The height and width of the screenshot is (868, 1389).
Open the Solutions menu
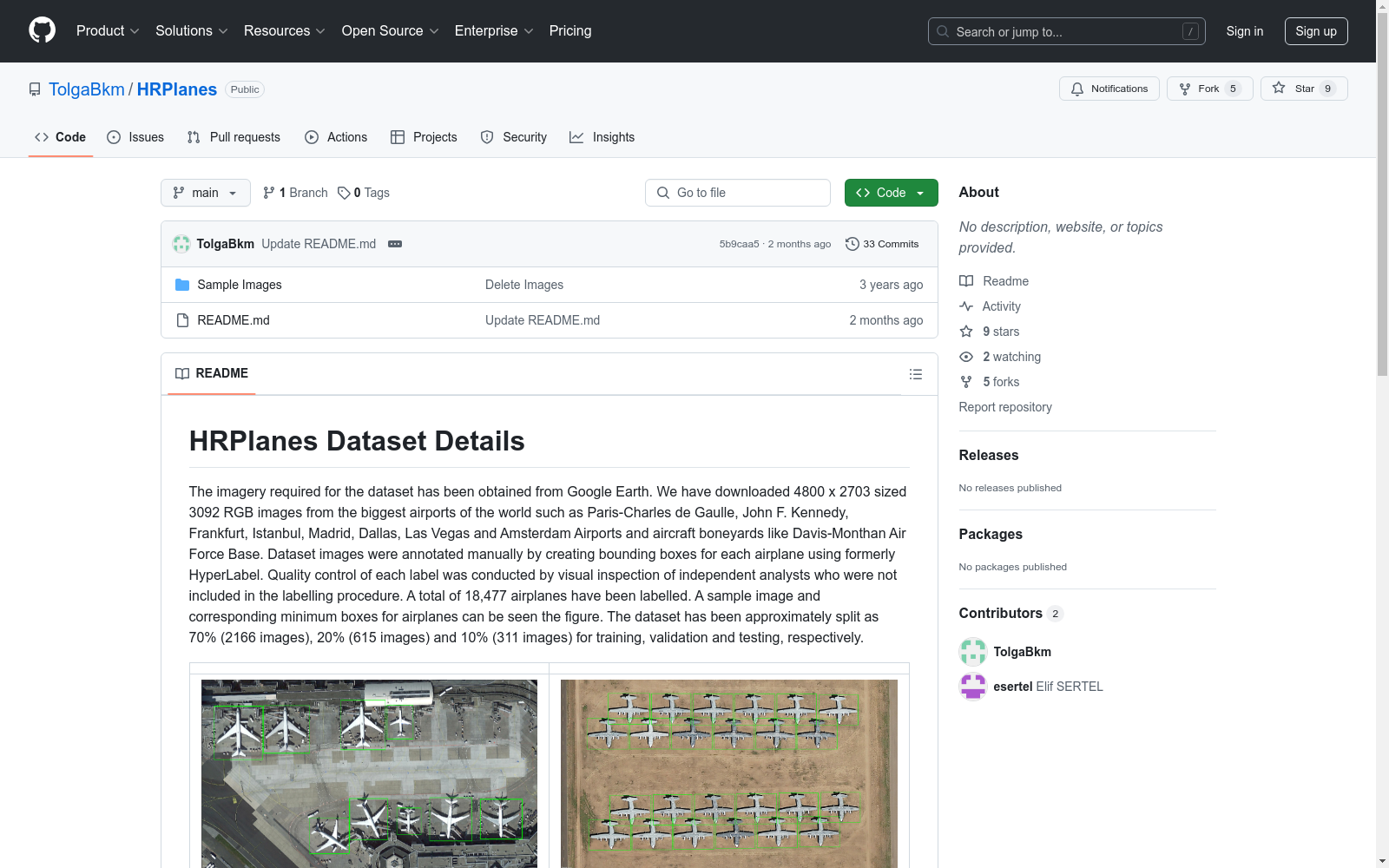point(191,31)
